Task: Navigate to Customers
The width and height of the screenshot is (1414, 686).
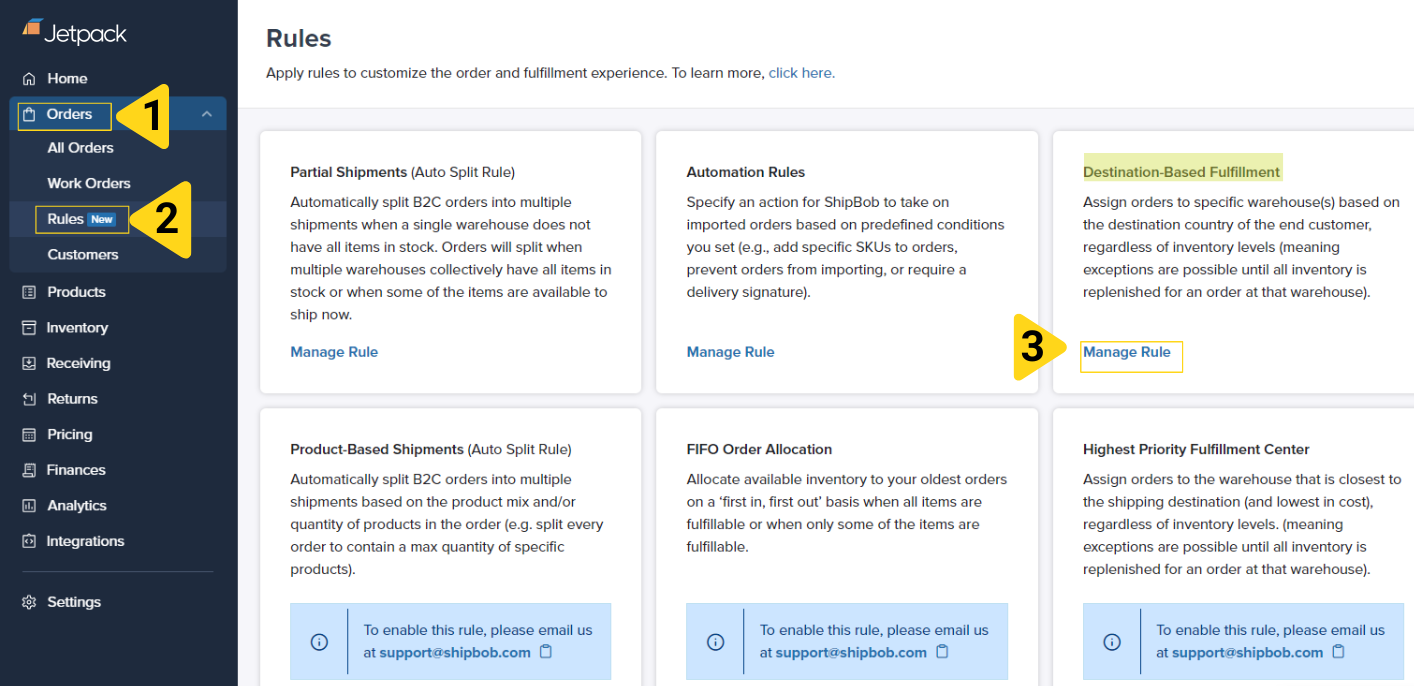Action: [x=83, y=254]
